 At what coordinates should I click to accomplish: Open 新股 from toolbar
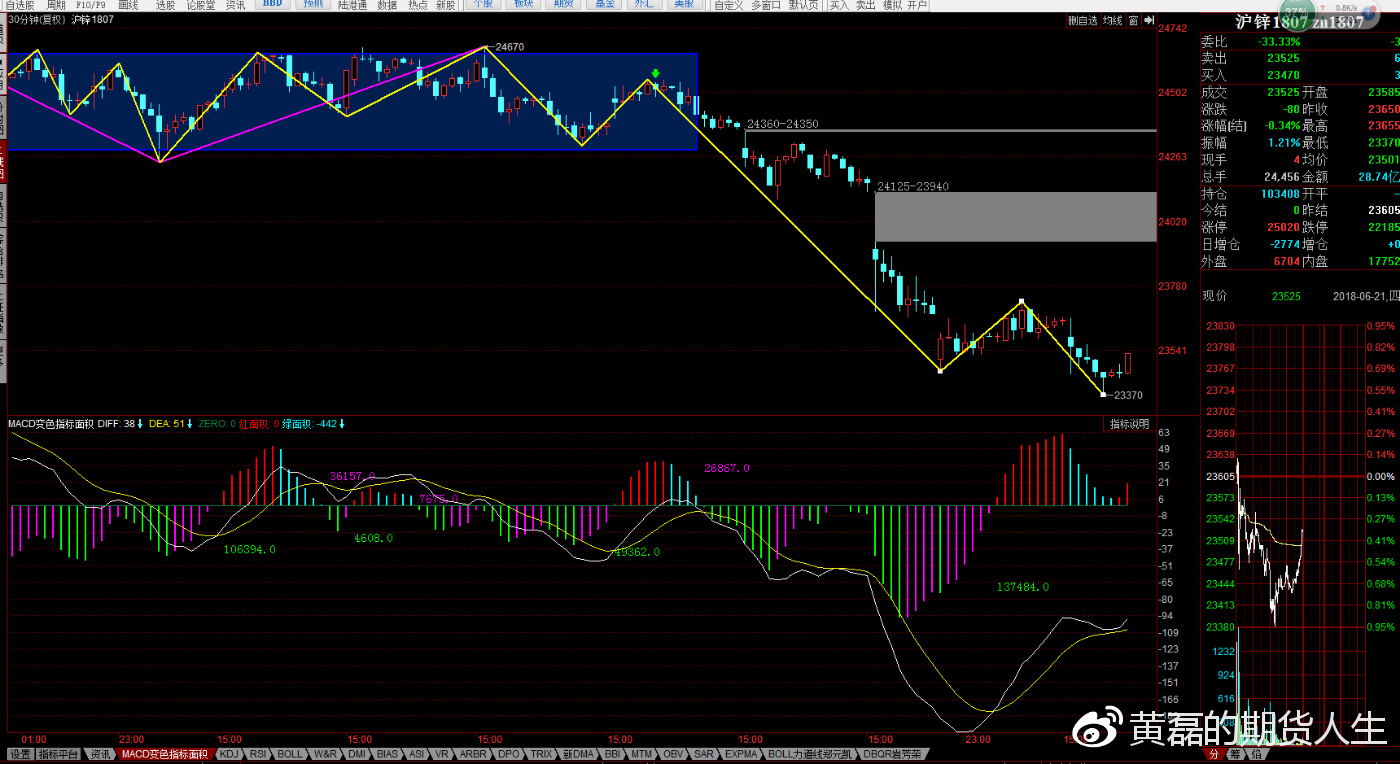446,5
